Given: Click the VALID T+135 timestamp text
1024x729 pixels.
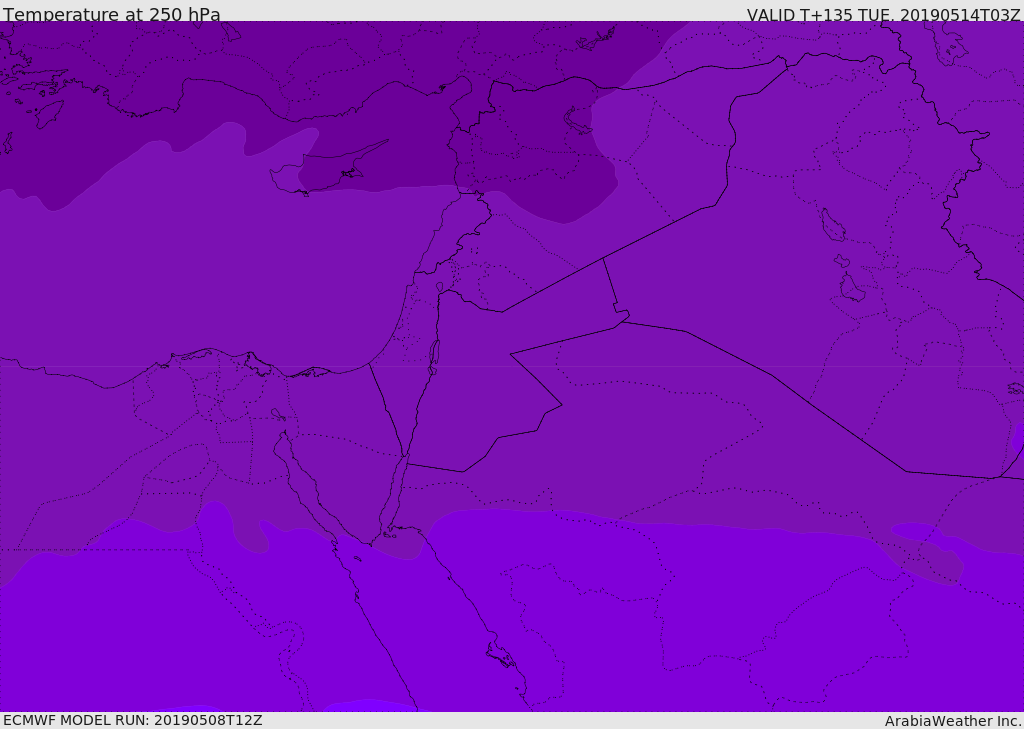Looking at the screenshot, I should [x=883, y=15].
